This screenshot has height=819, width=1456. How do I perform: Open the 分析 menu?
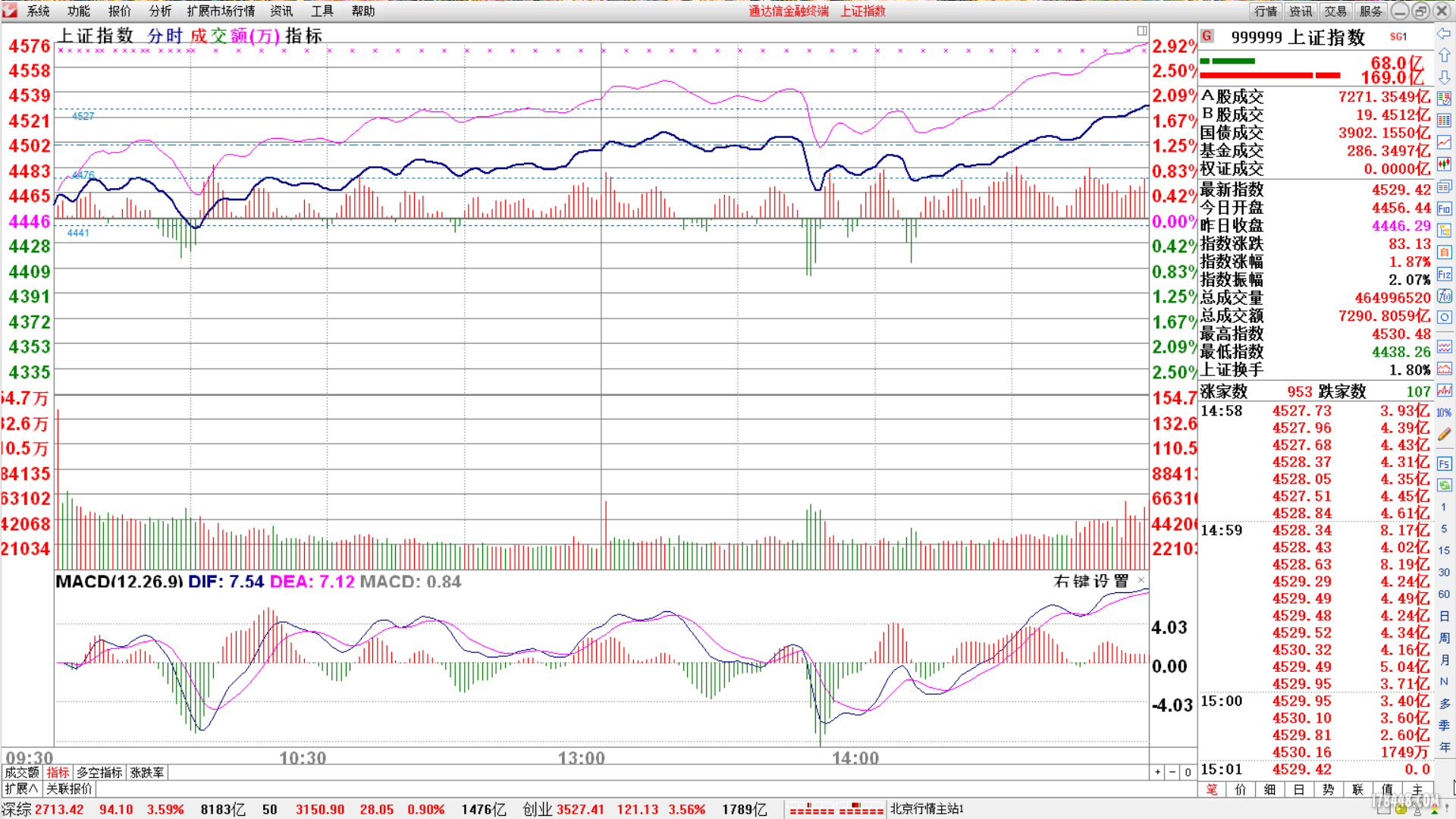click(x=160, y=11)
